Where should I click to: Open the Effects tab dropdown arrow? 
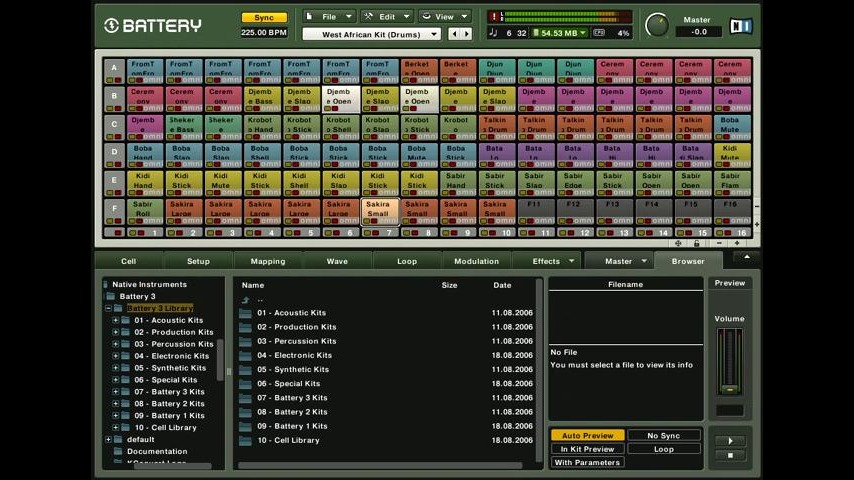571,261
